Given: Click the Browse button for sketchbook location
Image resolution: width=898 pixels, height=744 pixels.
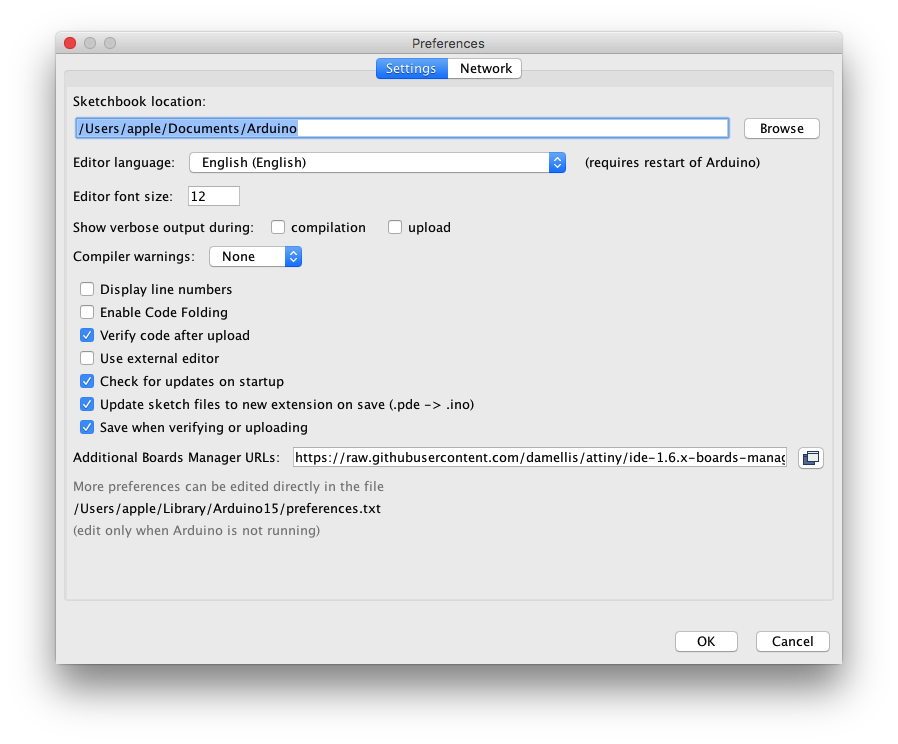Looking at the screenshot, I should (x=781, y=128).
